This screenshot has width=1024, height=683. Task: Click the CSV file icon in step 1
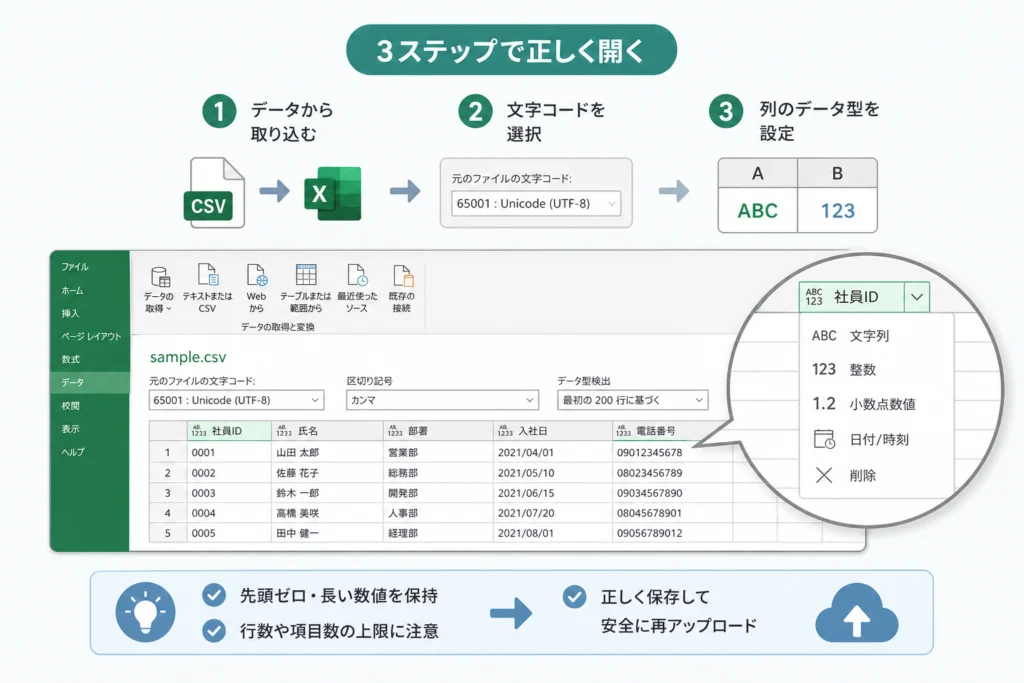(x=216, y=193)
